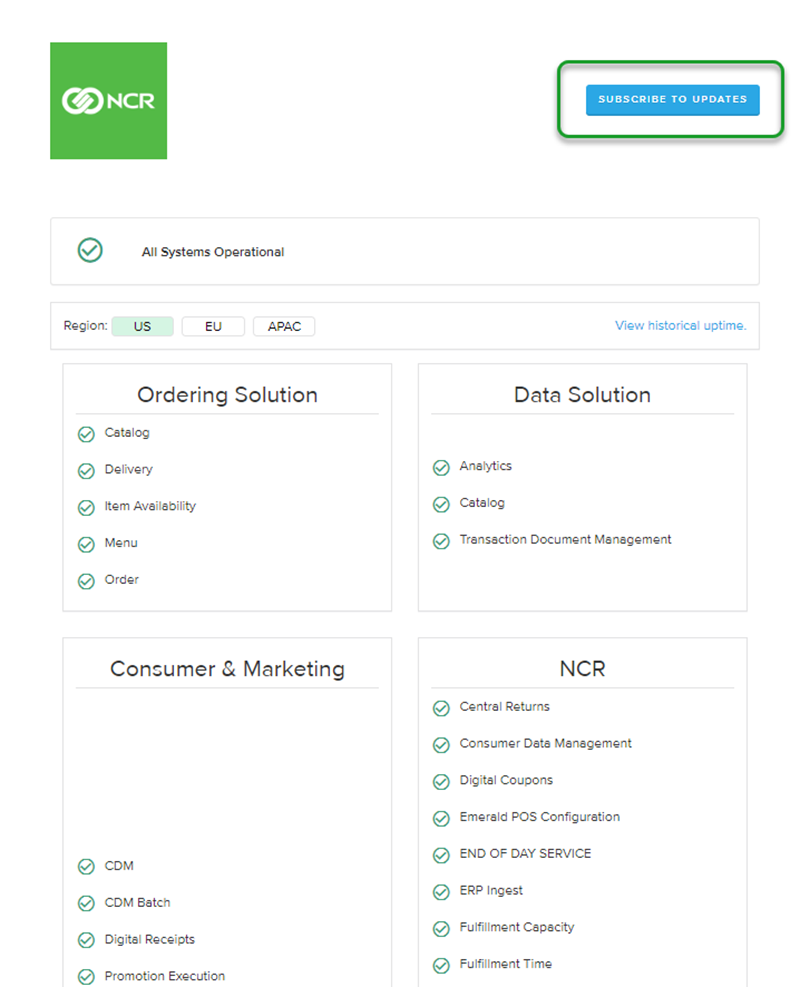Click the All Systems Operational checkmark icon
The height and width of the screenshot is (987, 800).
[90, 250]
